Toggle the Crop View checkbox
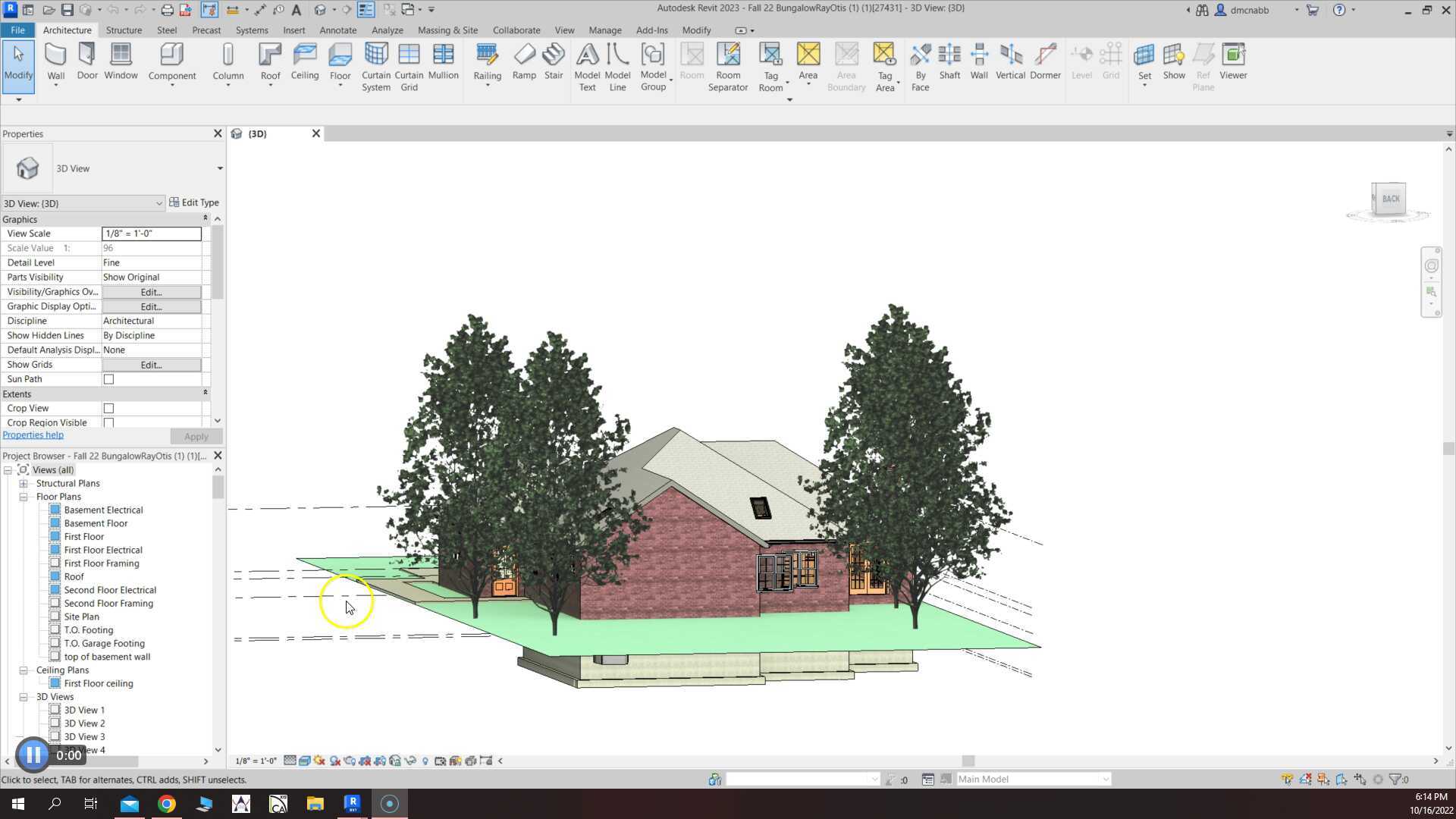 pyautogui.click(x=108, y=408)
